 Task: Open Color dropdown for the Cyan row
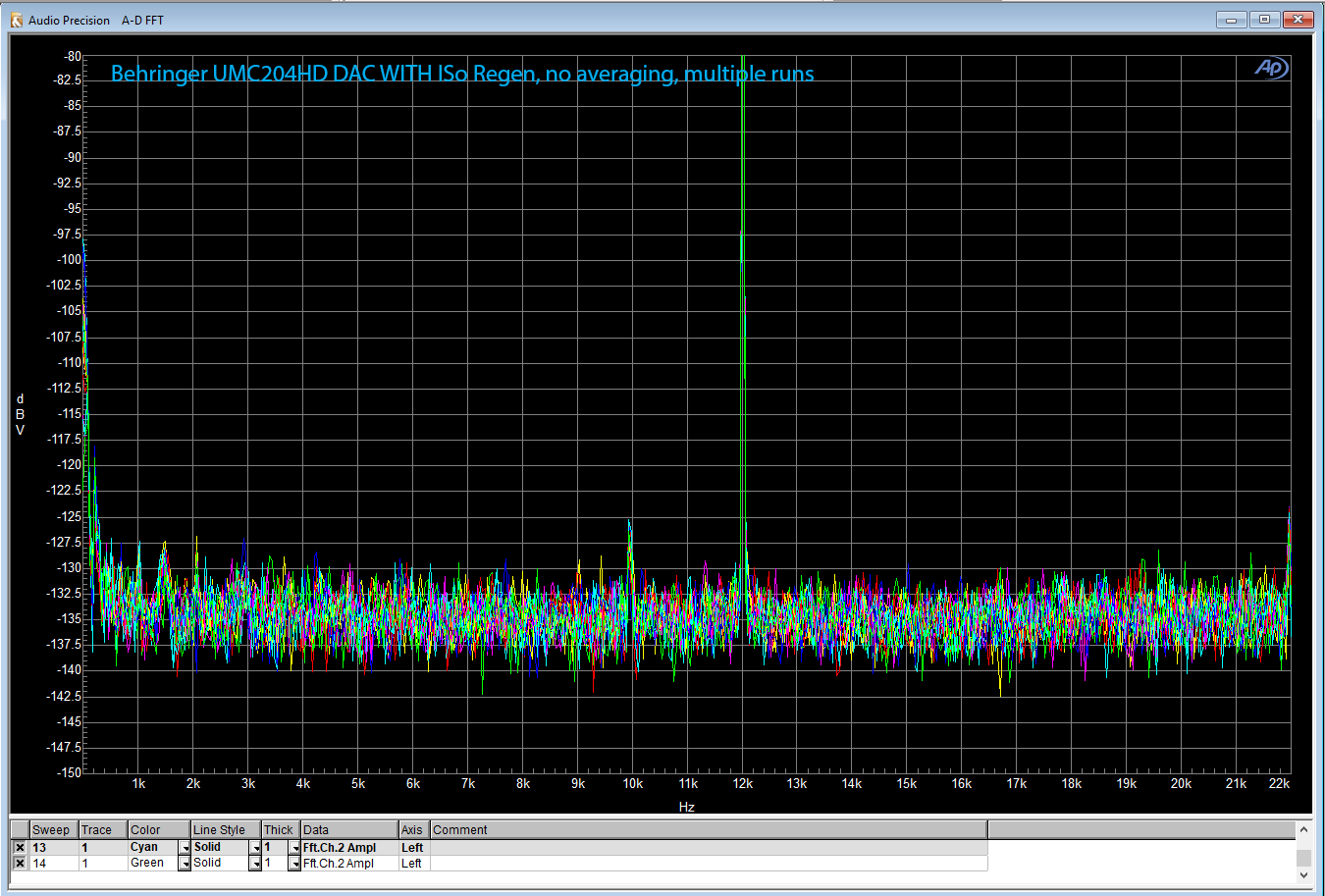coord(185,848)
